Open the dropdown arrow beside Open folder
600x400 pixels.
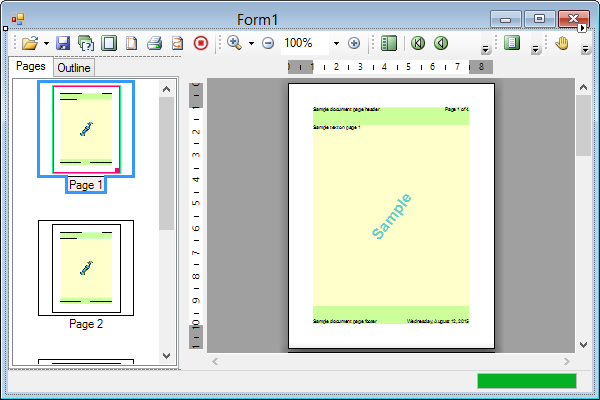point(46,44)
